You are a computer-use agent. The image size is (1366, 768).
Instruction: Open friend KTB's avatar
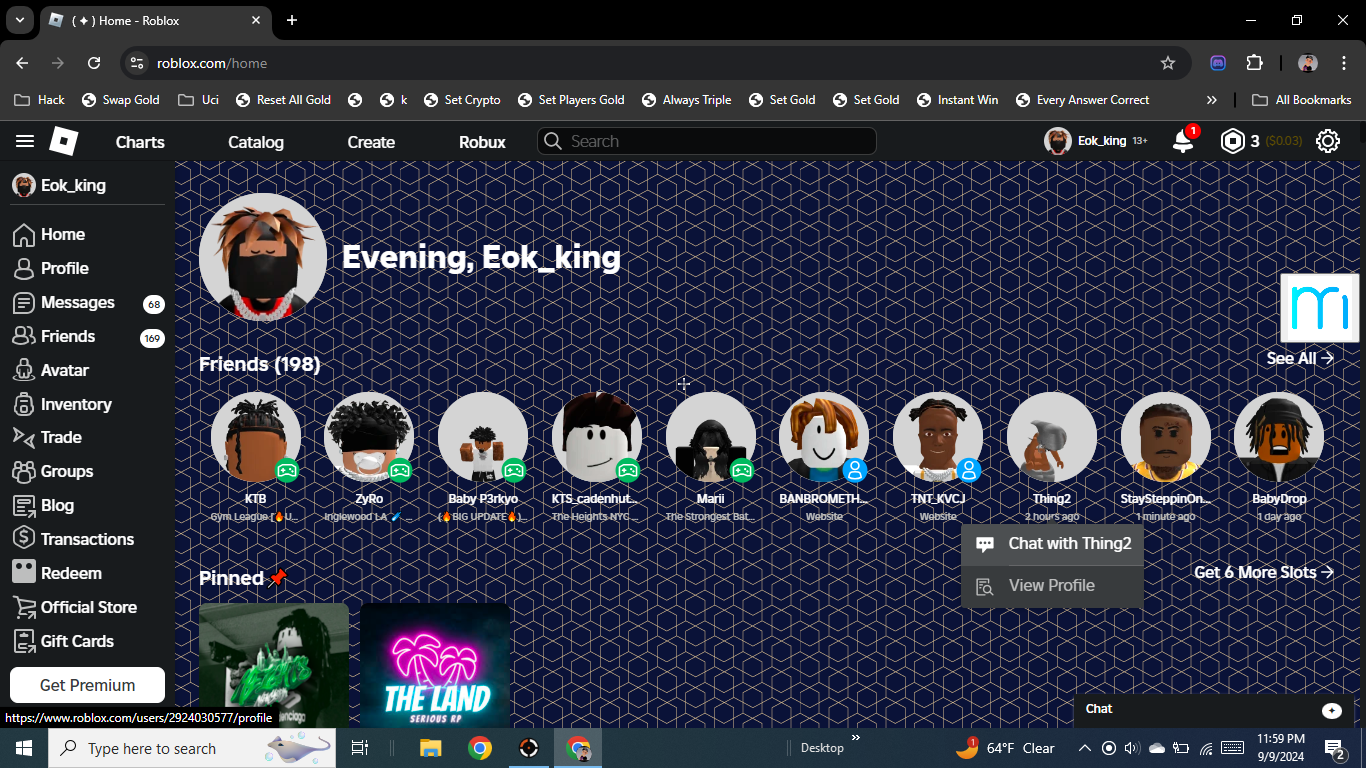[x=256, y=437]
